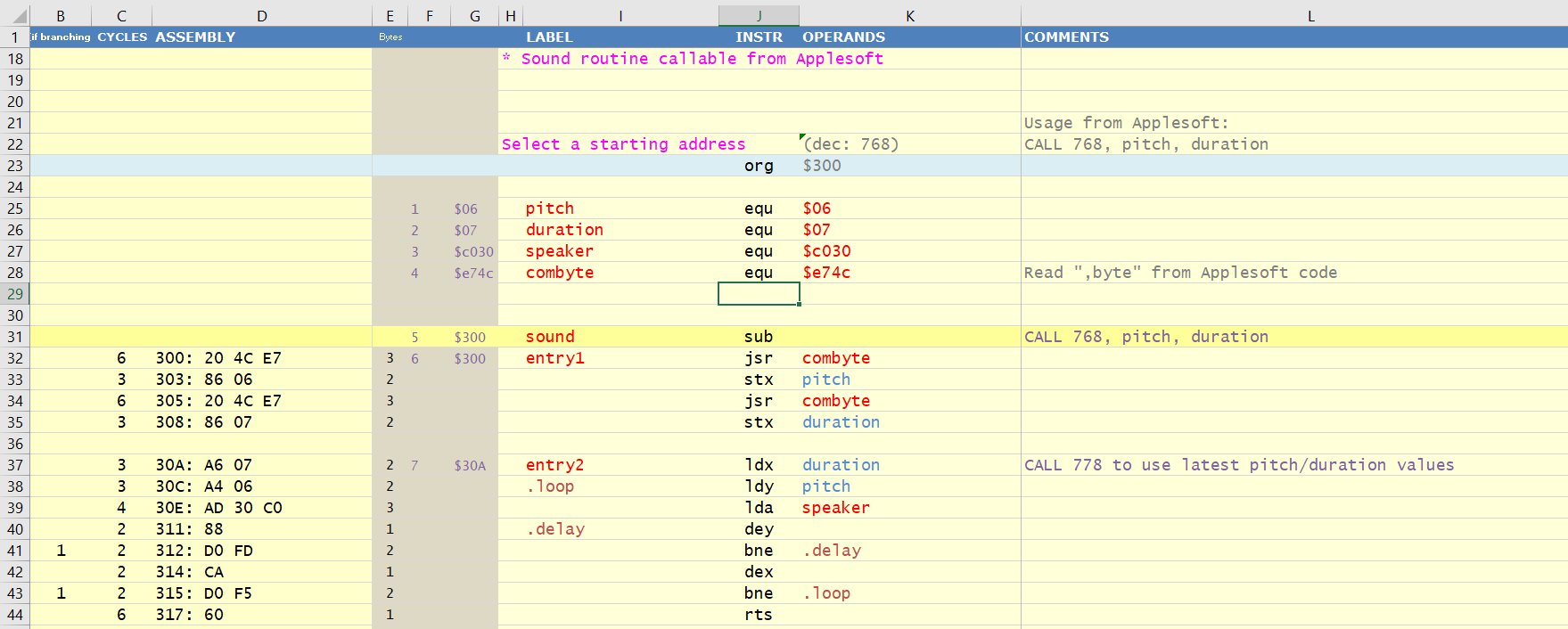
Task: Select the (dec: 768) cell
Action: click(850, 144)
